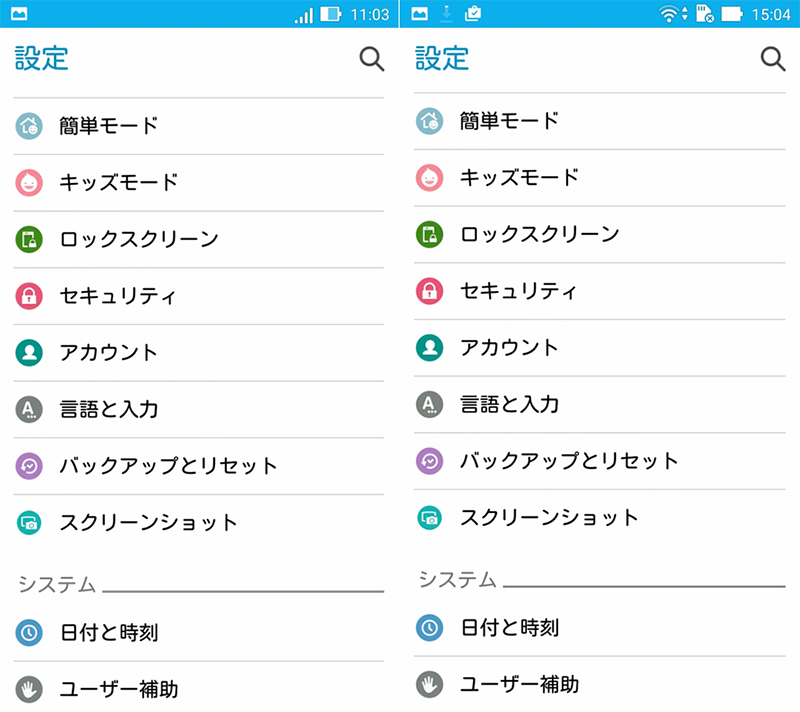The image size is (800, 712).
Task: Tap the アカウント person icon on 11:03 screen
Action: click(30, 352)
